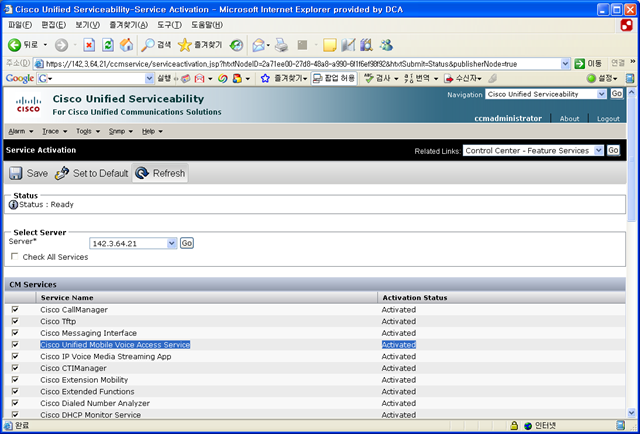640x434 pixels.
Task: Toggle the Google popup blocker button
Action: pyautogui.click(x=334, y=78)
